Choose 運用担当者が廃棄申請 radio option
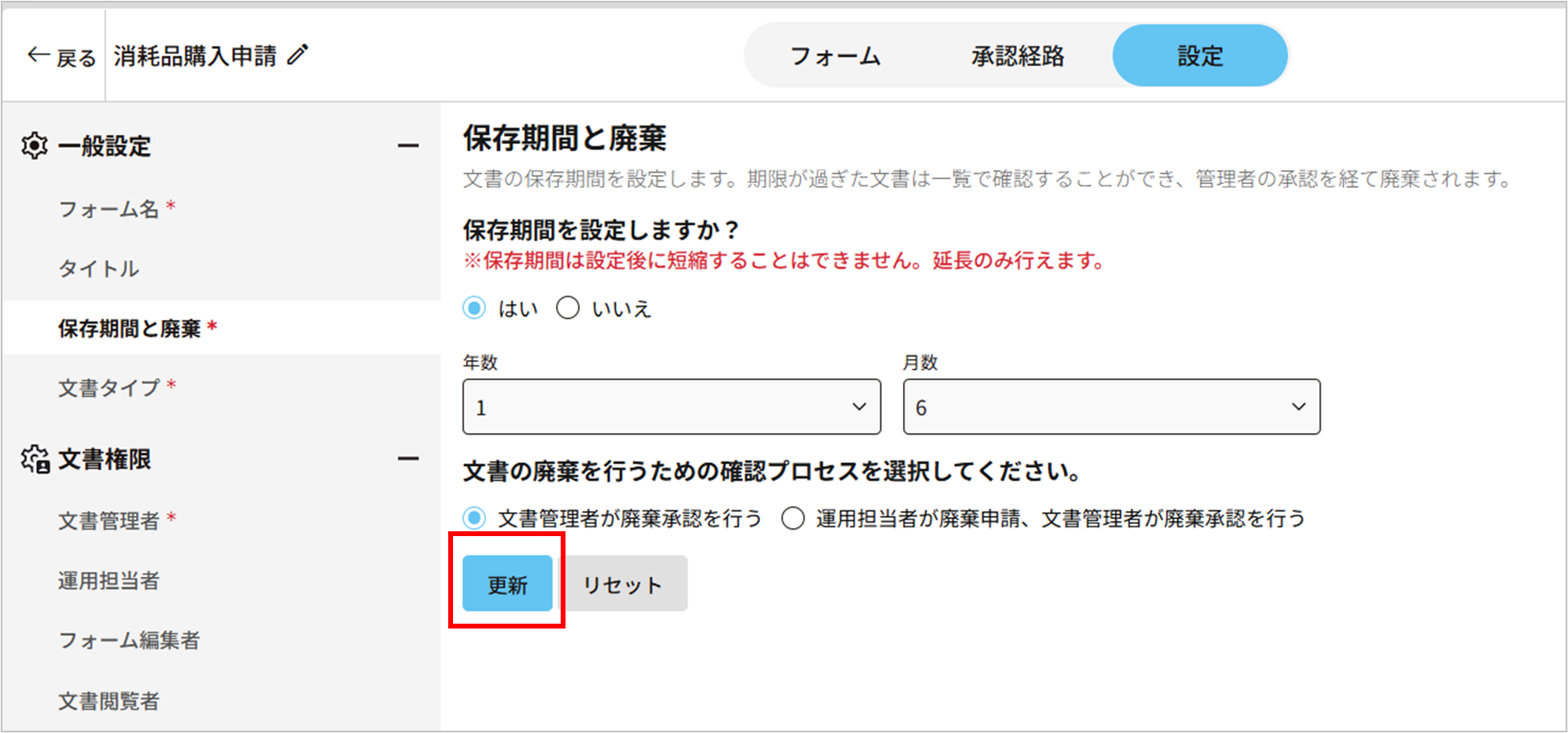Viewport: 1568px width, 733px height. pos(793,518)
